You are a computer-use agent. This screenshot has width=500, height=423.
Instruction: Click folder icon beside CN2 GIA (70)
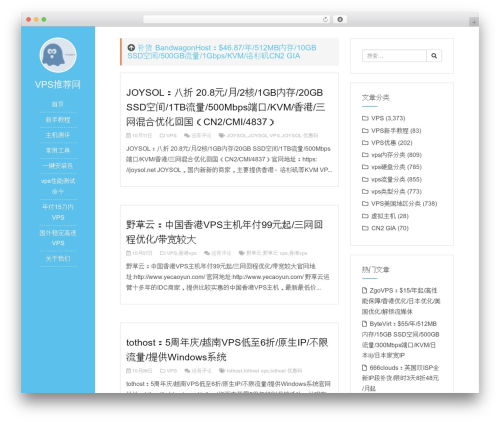[365, 228]
